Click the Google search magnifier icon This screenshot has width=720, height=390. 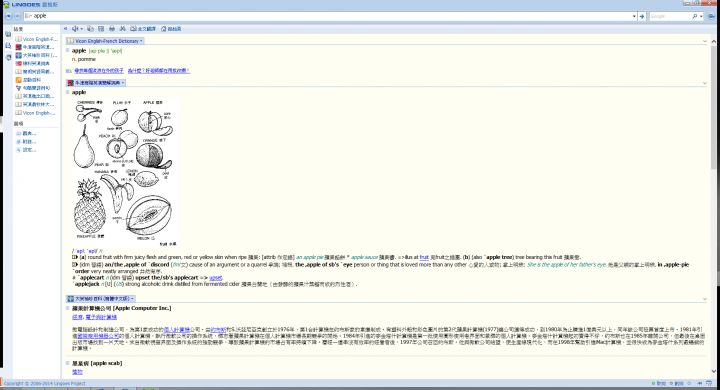(695, 16)
